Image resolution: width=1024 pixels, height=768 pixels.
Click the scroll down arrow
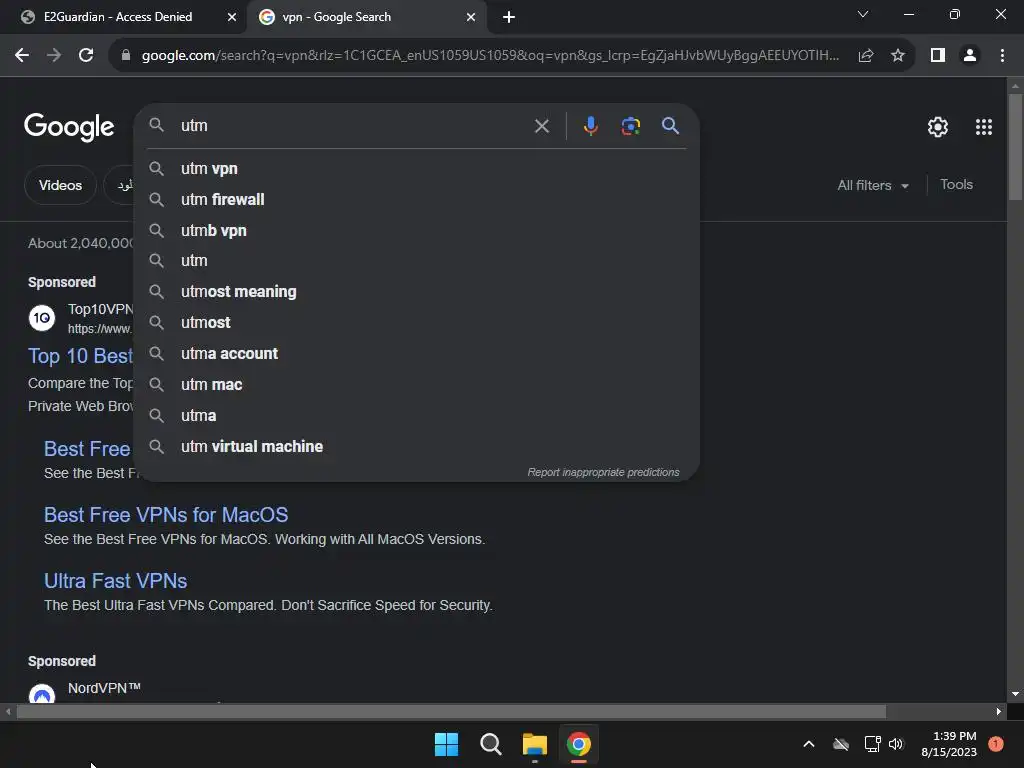click(x=1014, y=695)
